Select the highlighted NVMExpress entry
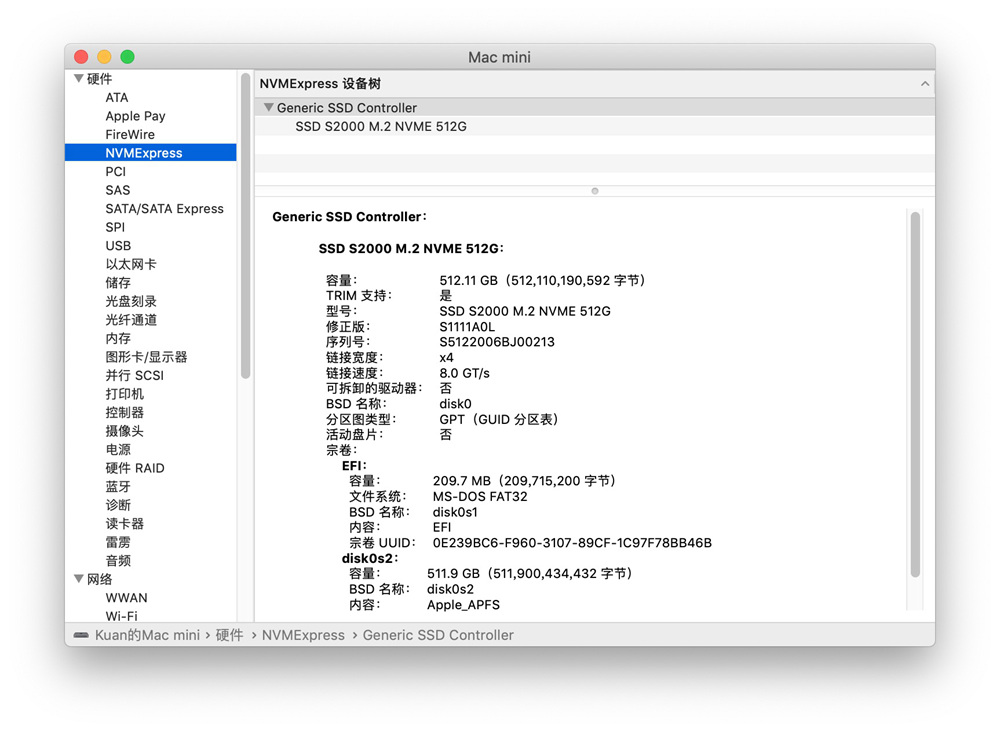The height and width of the screenshot is (732, 1000). (x=151, y=153)
